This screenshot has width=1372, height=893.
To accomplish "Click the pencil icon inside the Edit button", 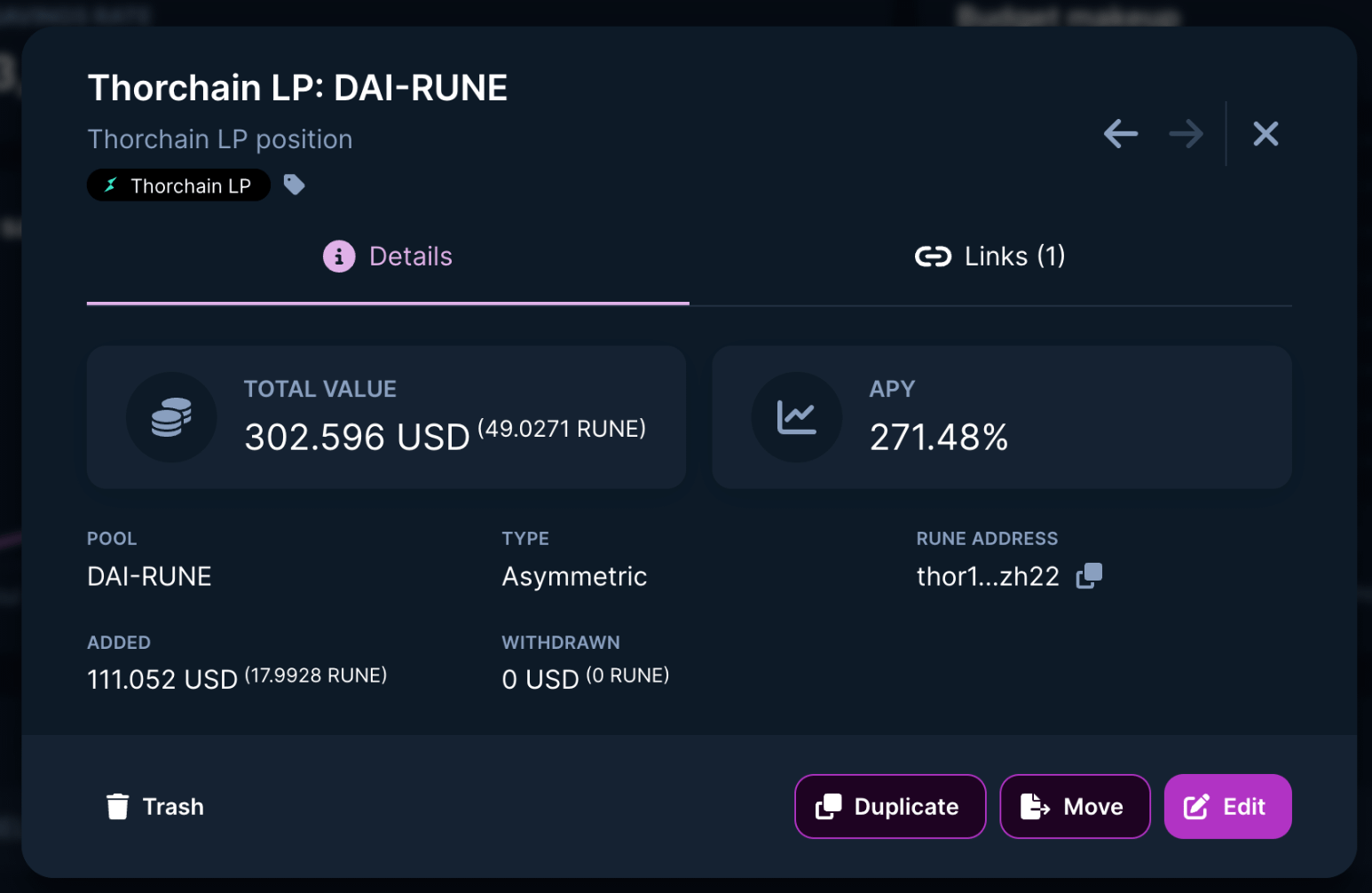I will pyautogui.click(x=1195, y=806).
